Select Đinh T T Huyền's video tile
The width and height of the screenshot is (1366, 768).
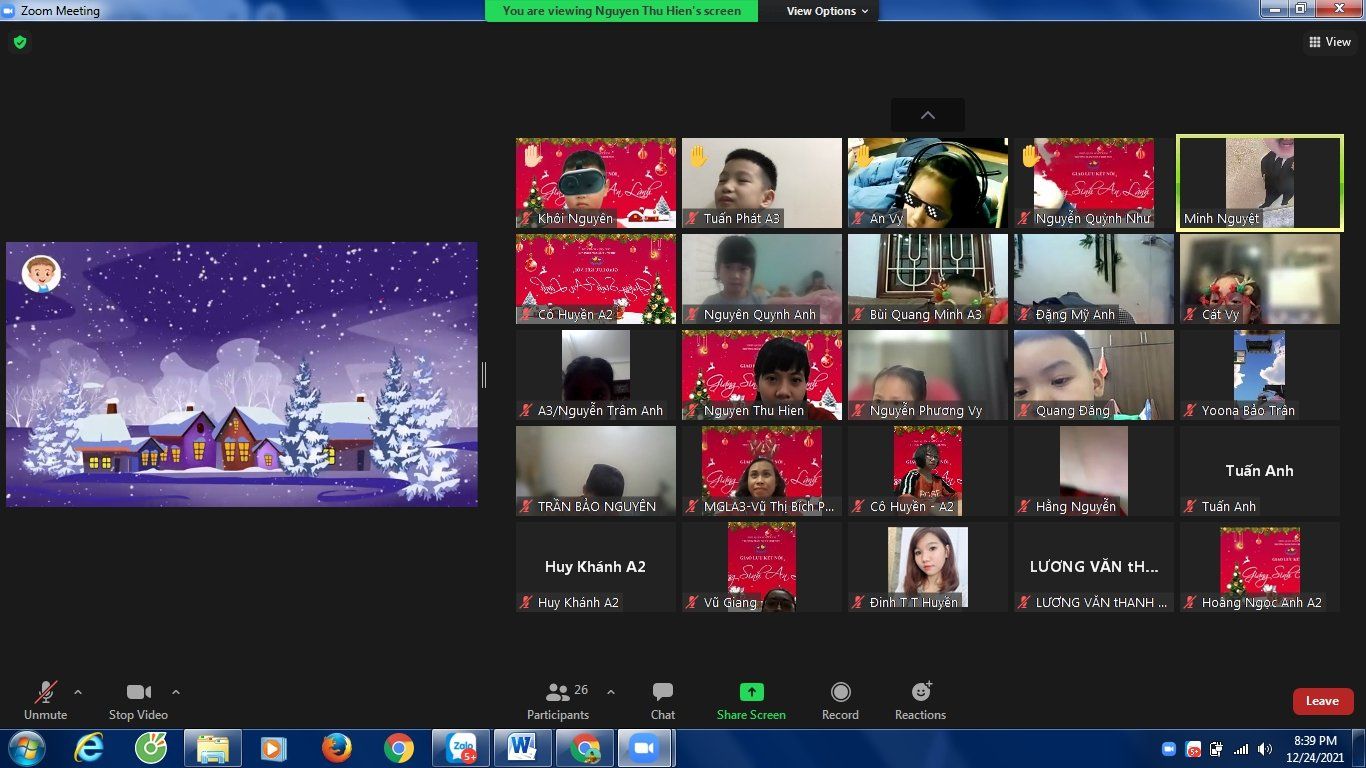(x=927, y=567)
